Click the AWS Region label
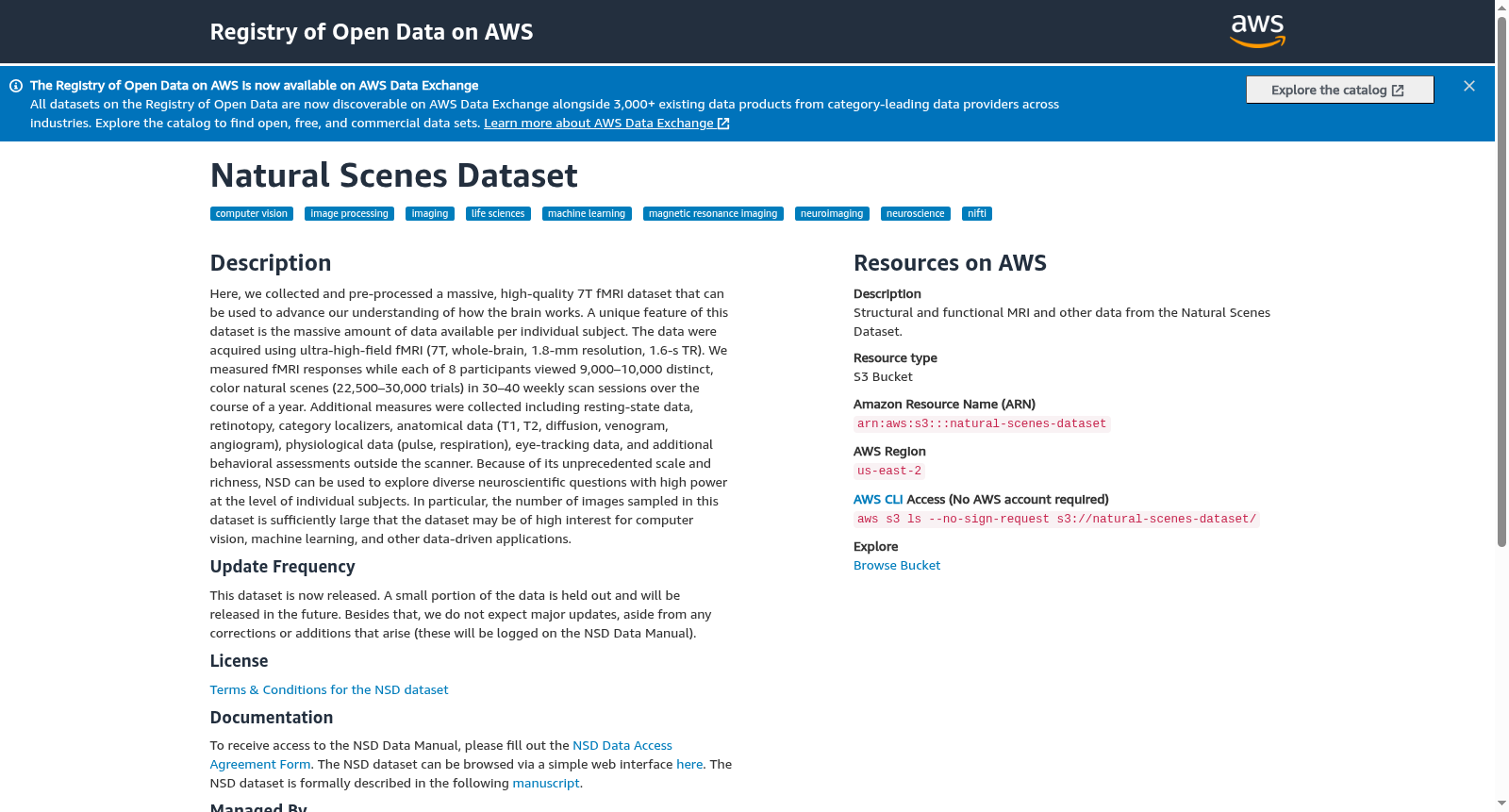This screenshot has width=1509, height=812. [889, 451]
